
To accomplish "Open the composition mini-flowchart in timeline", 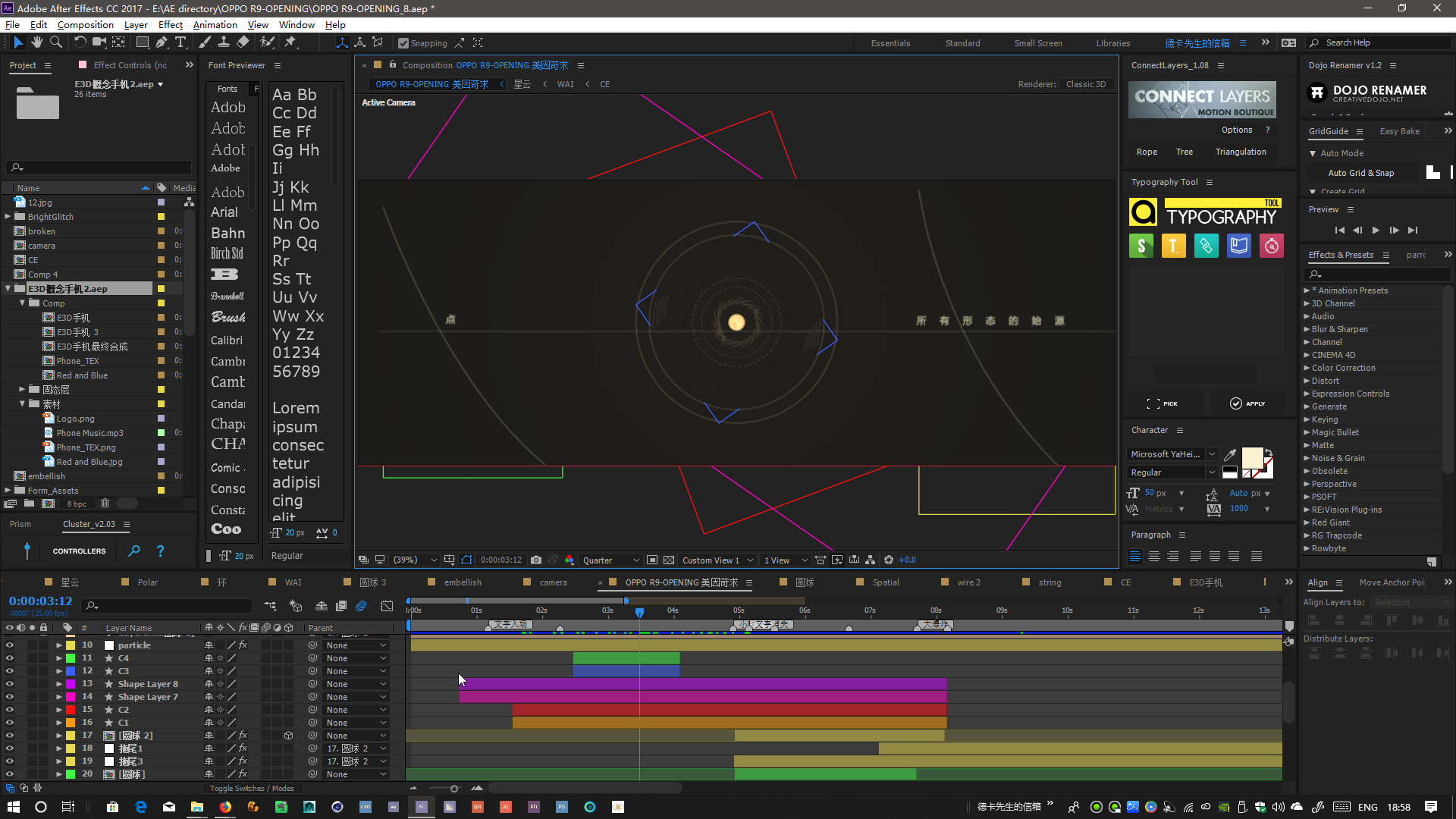I will [271, 606].
